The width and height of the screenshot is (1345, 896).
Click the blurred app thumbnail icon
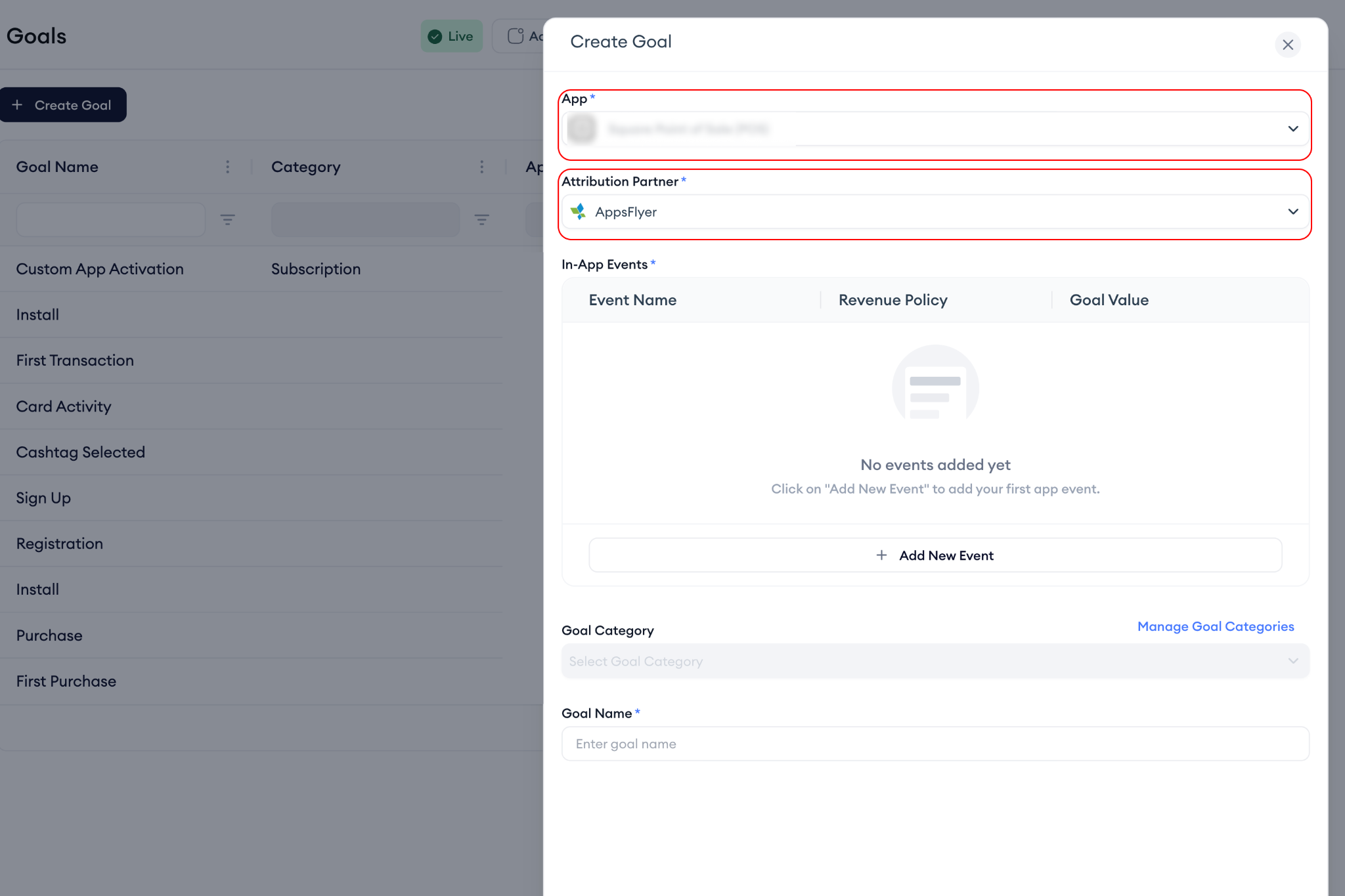pyautogui.click(x=581, y=129)
